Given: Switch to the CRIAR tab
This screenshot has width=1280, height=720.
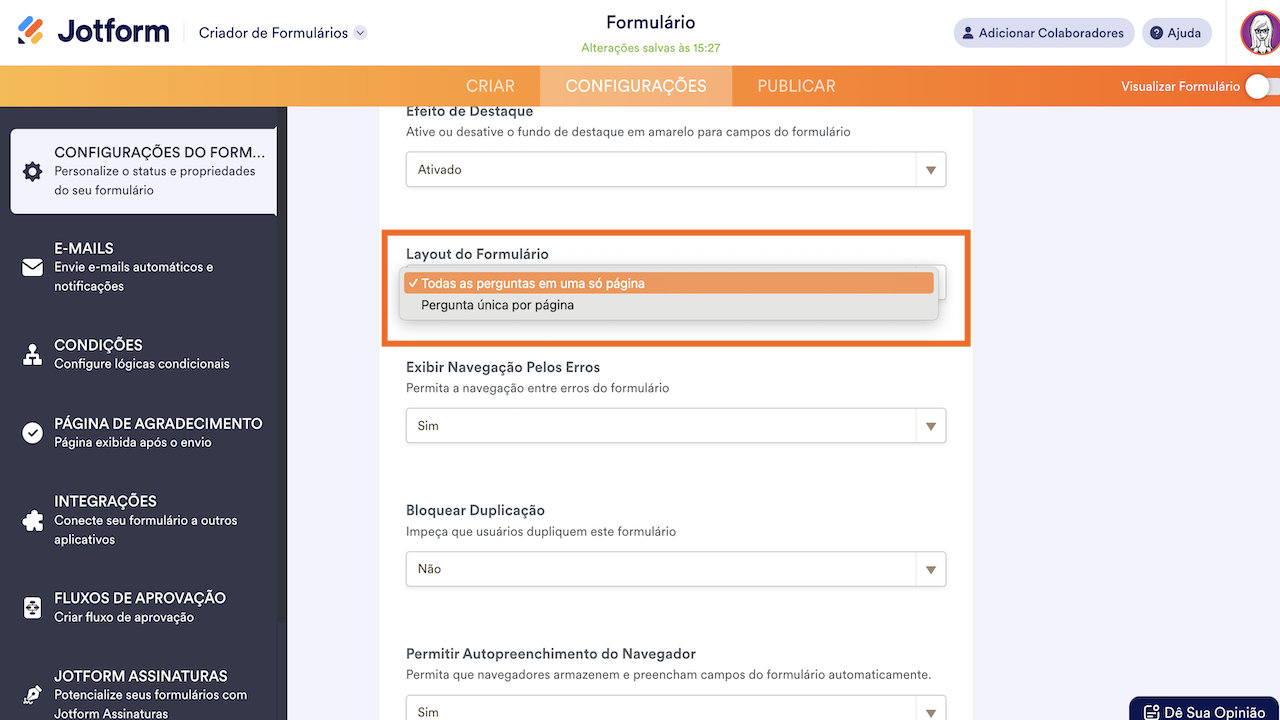Looking at the screenshot, I should tap(490, 87).
